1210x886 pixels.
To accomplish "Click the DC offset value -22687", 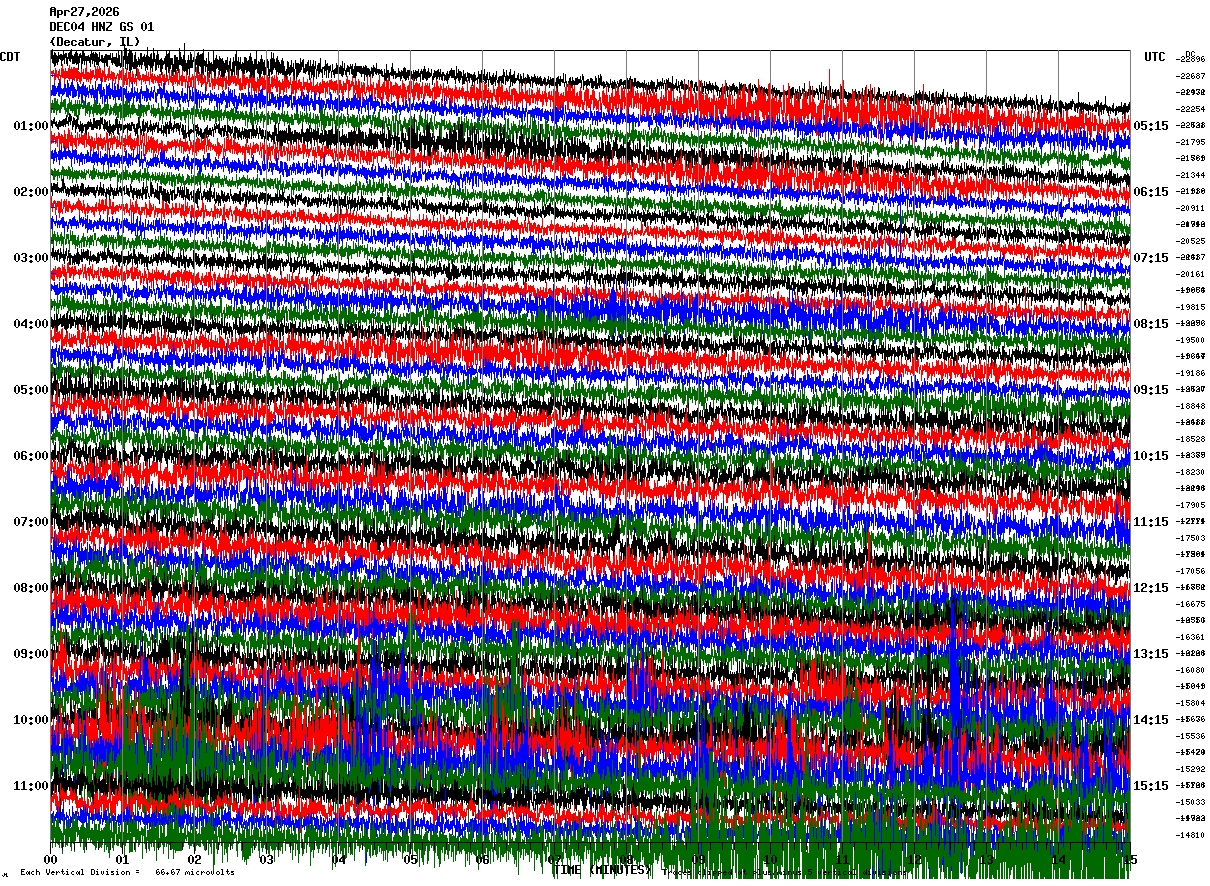I will 1192,76.
